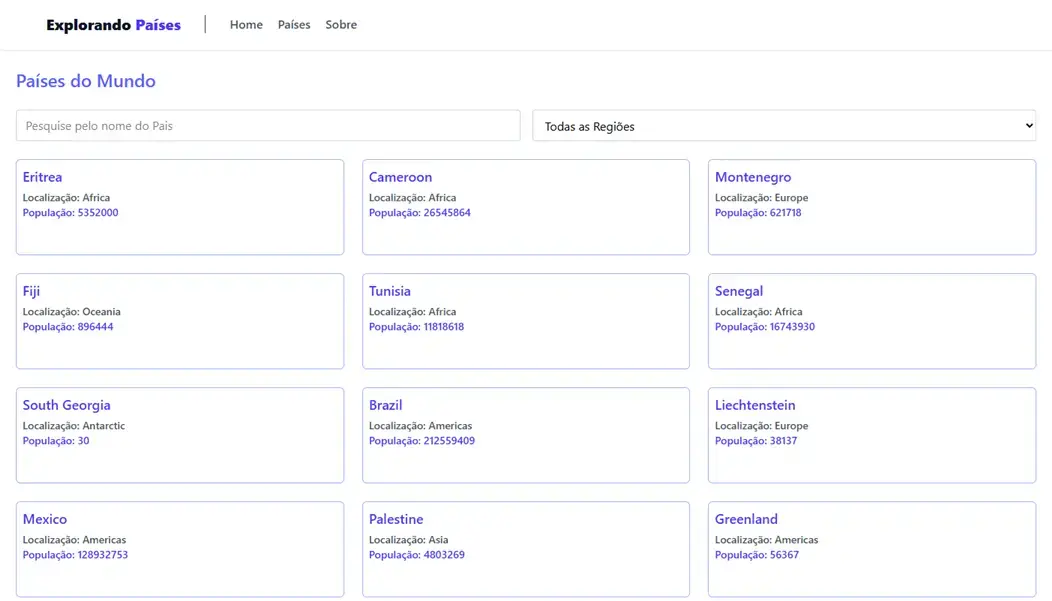
Task: Select the Mexico country card
Action: pyautogui.click(x=180, y=549)
